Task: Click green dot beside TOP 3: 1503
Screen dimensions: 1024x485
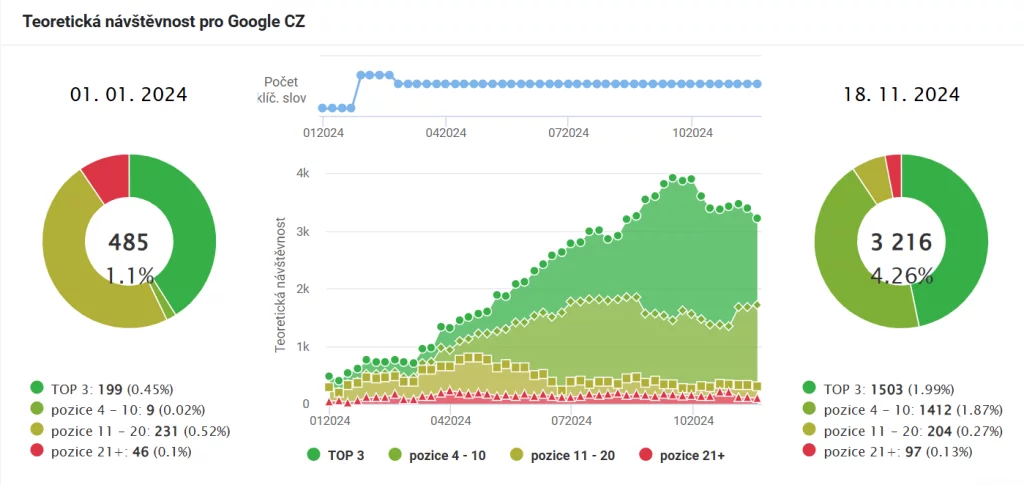Action: (808, 388)
